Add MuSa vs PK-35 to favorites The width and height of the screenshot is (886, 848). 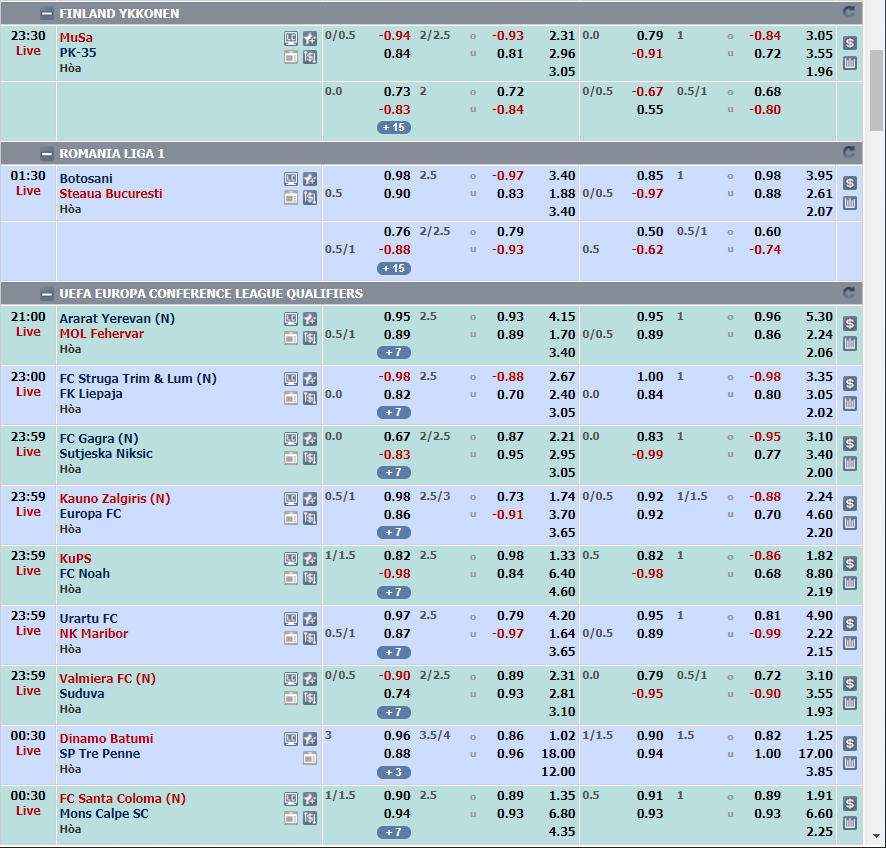click(310, 38)
